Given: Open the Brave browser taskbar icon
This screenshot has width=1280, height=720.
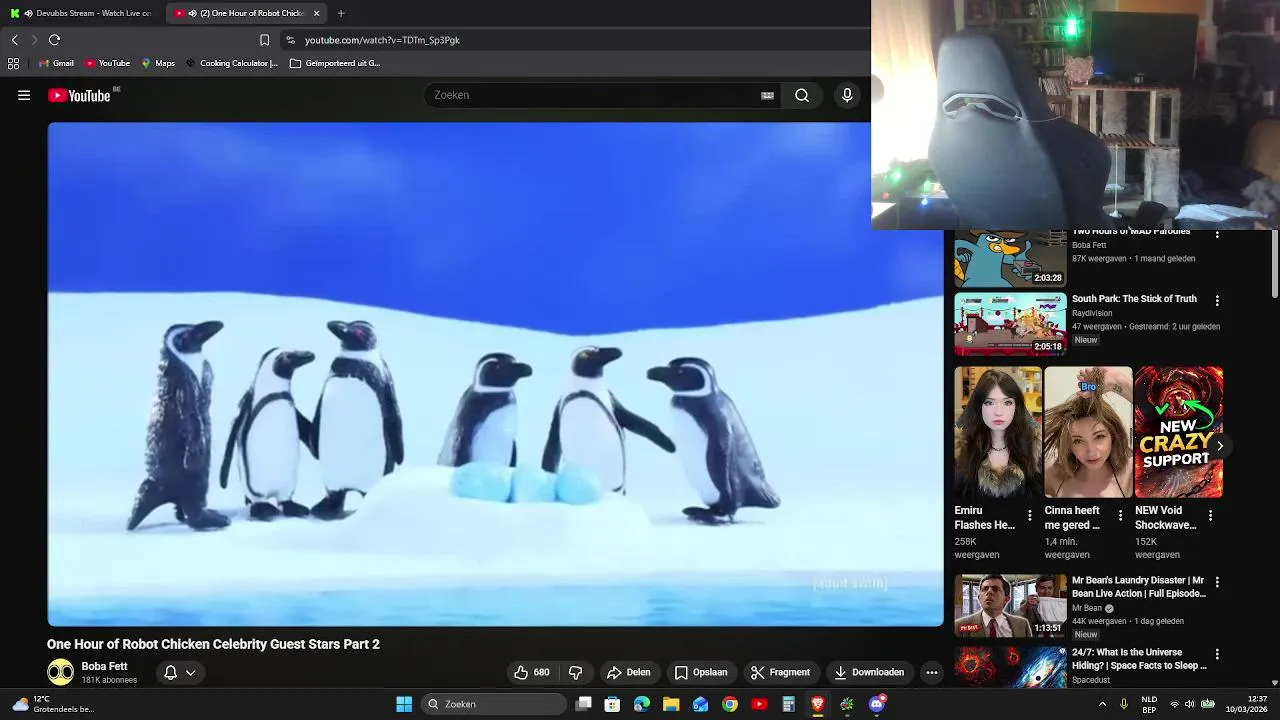Looking at the screenshot, I should pos(818,704).
